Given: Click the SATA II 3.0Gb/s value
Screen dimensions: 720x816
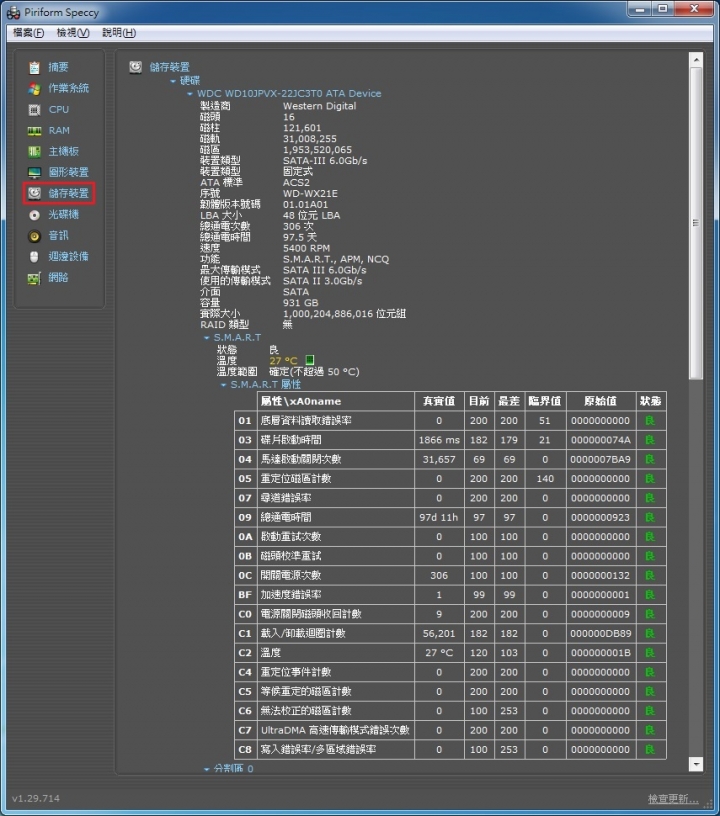Looking at the screenshot, I should (323, 281).
